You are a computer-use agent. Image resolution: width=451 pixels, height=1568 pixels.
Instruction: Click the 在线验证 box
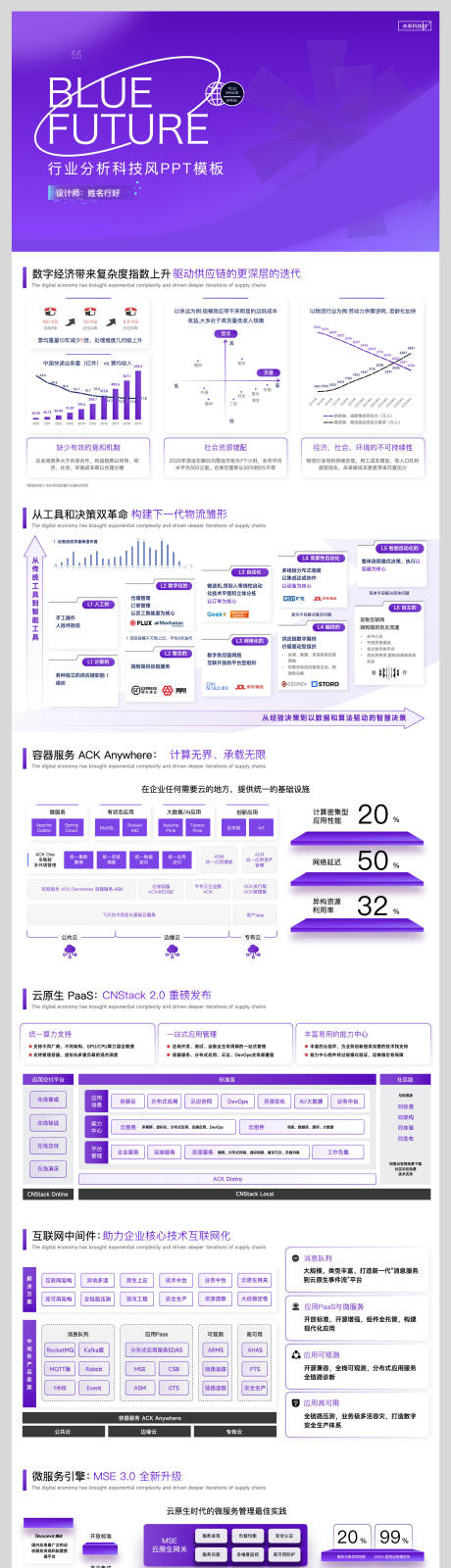pos(48,1123)
